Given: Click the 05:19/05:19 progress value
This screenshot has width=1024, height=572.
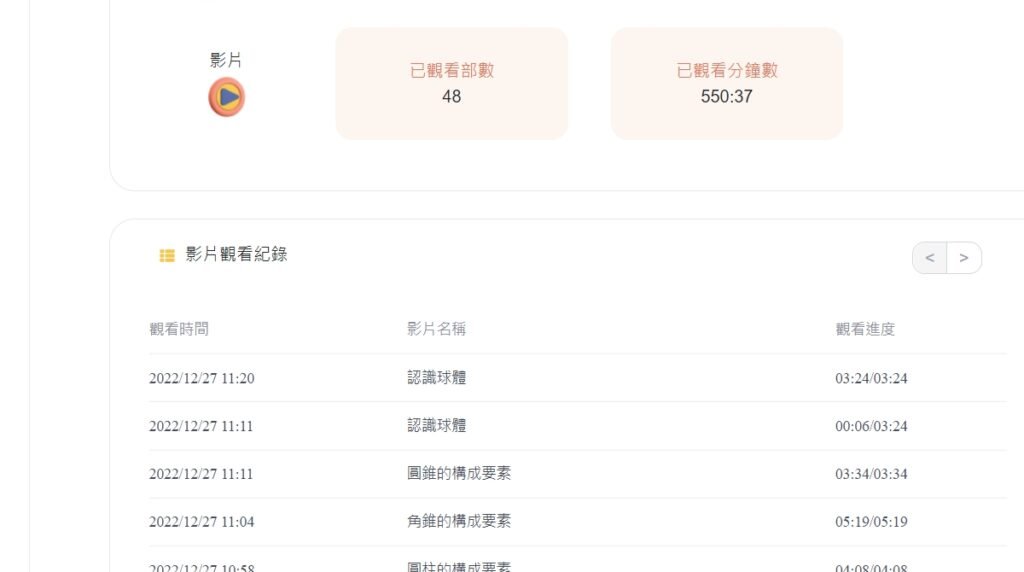Looking at the screenshot, I should pyautogui.click(x=871, y=522).
